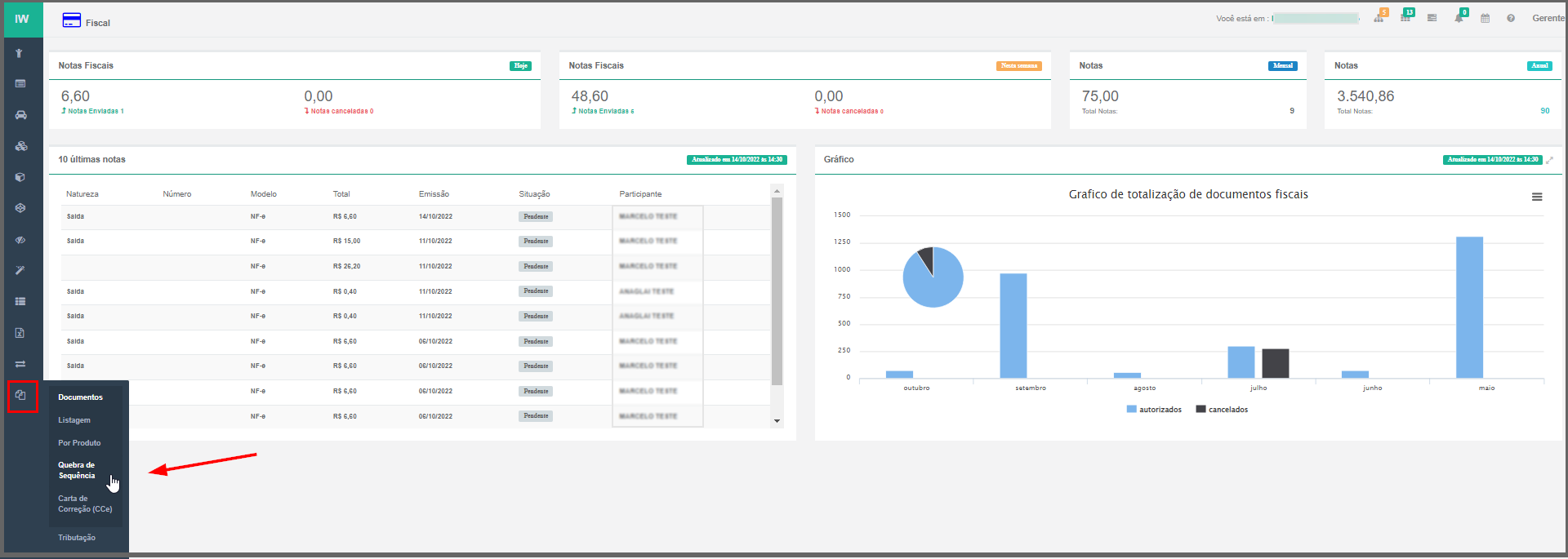Click the car icon in sidebar
This screenshot has width=1568, height=559.
[x=20, y=115]
